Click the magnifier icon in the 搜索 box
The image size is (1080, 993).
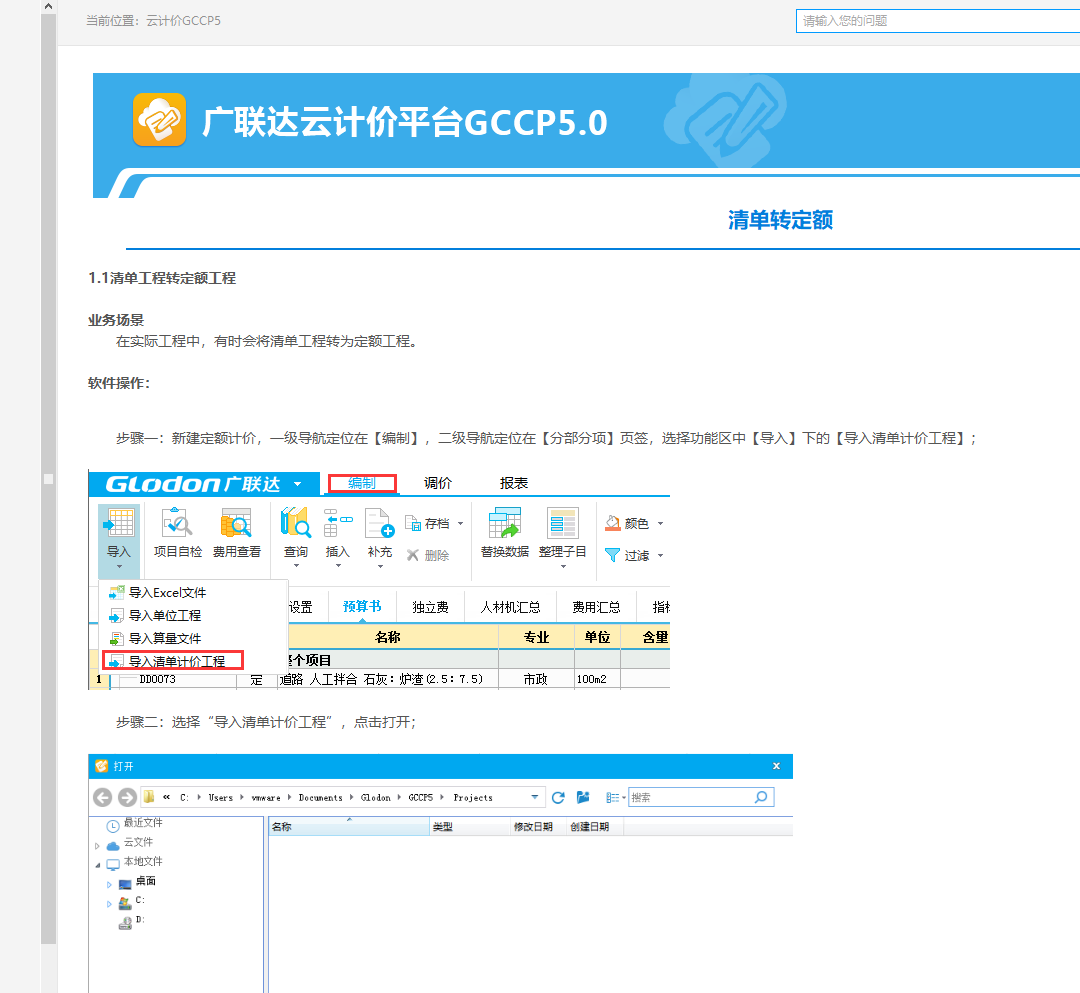point(761,797)
